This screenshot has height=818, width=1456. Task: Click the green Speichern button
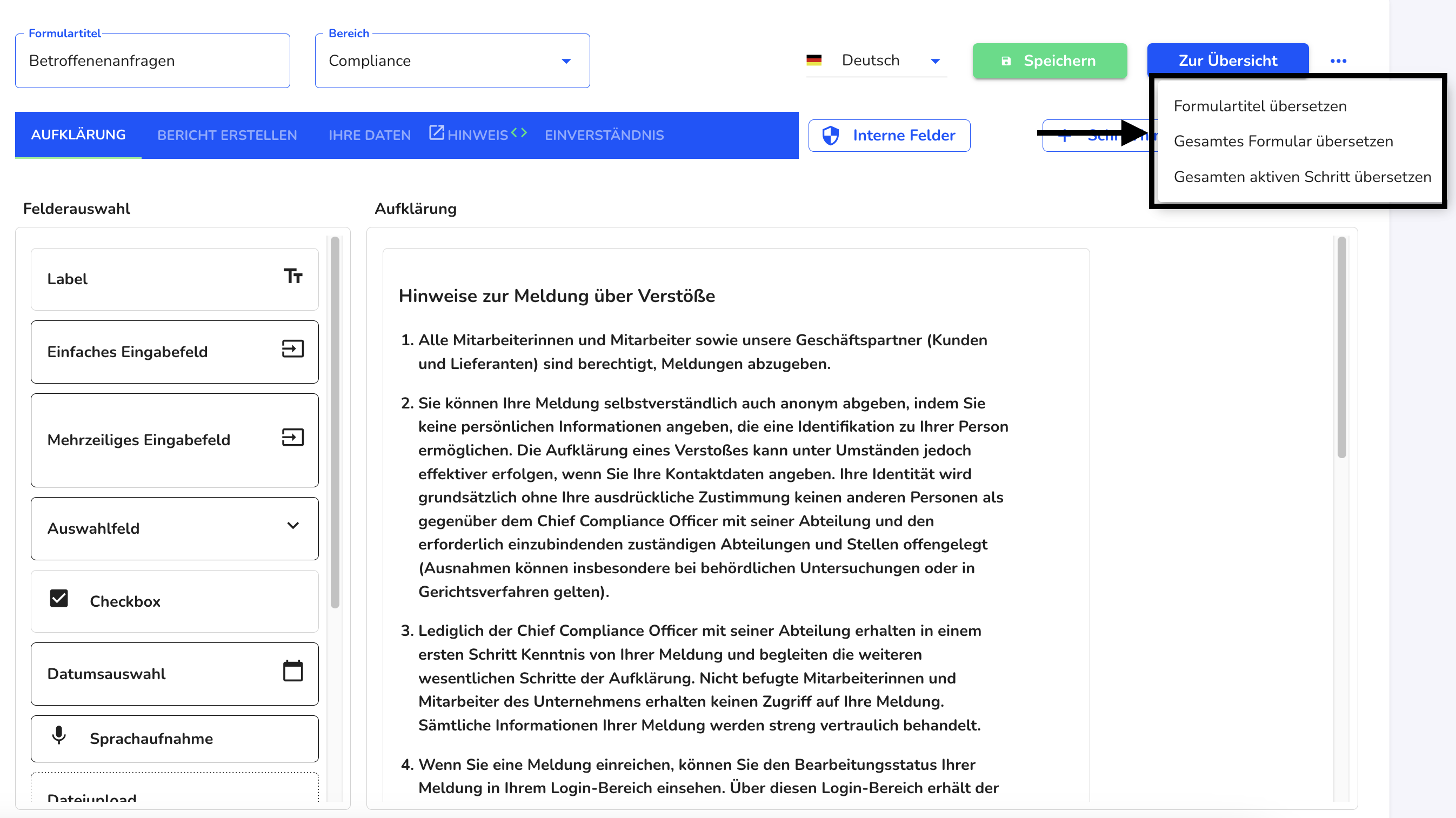[1050, 61]
